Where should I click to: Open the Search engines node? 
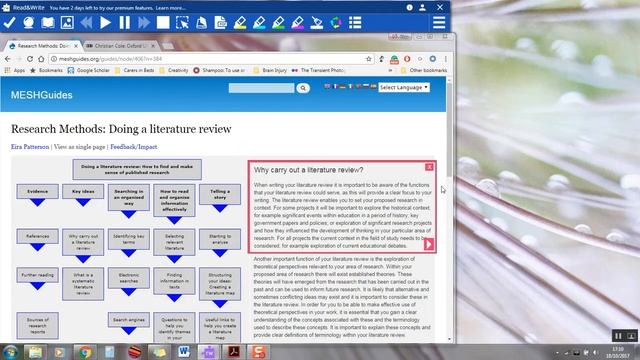coord(129,320)
